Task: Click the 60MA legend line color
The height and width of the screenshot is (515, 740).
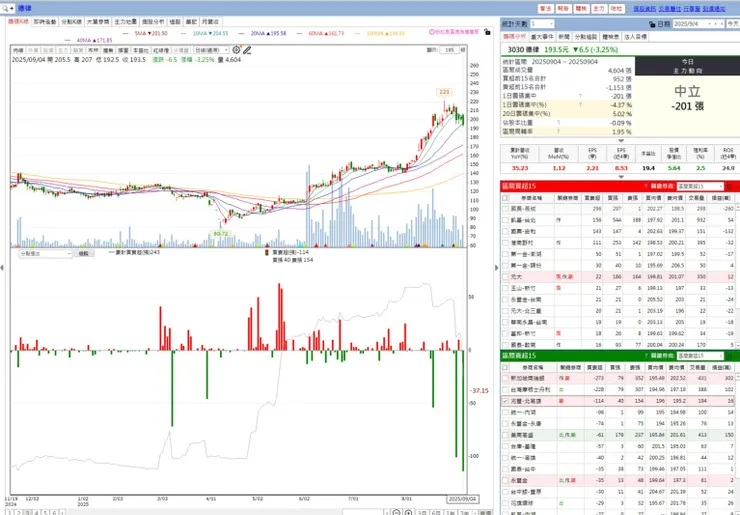Action: coord(299,34)
